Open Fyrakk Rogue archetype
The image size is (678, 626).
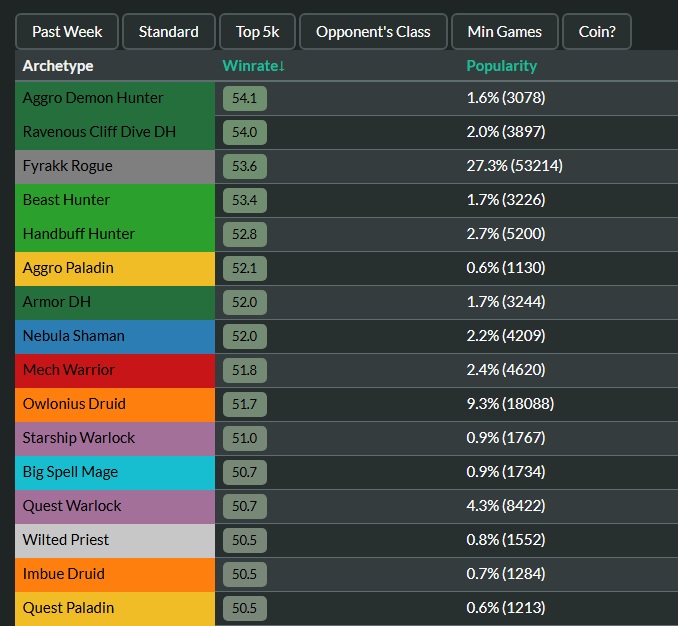pyautogui.click(x=115, y=166)
